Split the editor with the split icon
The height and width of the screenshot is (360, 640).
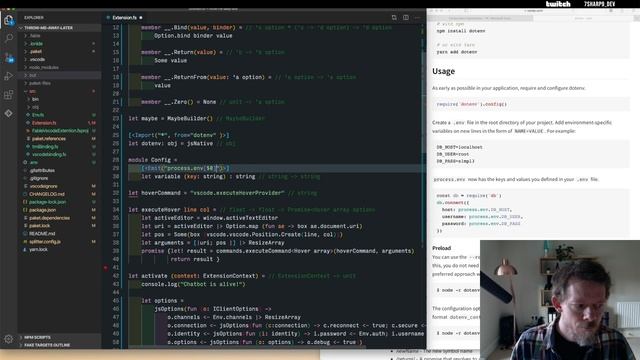pyautogui.click(x=406, y=18)
